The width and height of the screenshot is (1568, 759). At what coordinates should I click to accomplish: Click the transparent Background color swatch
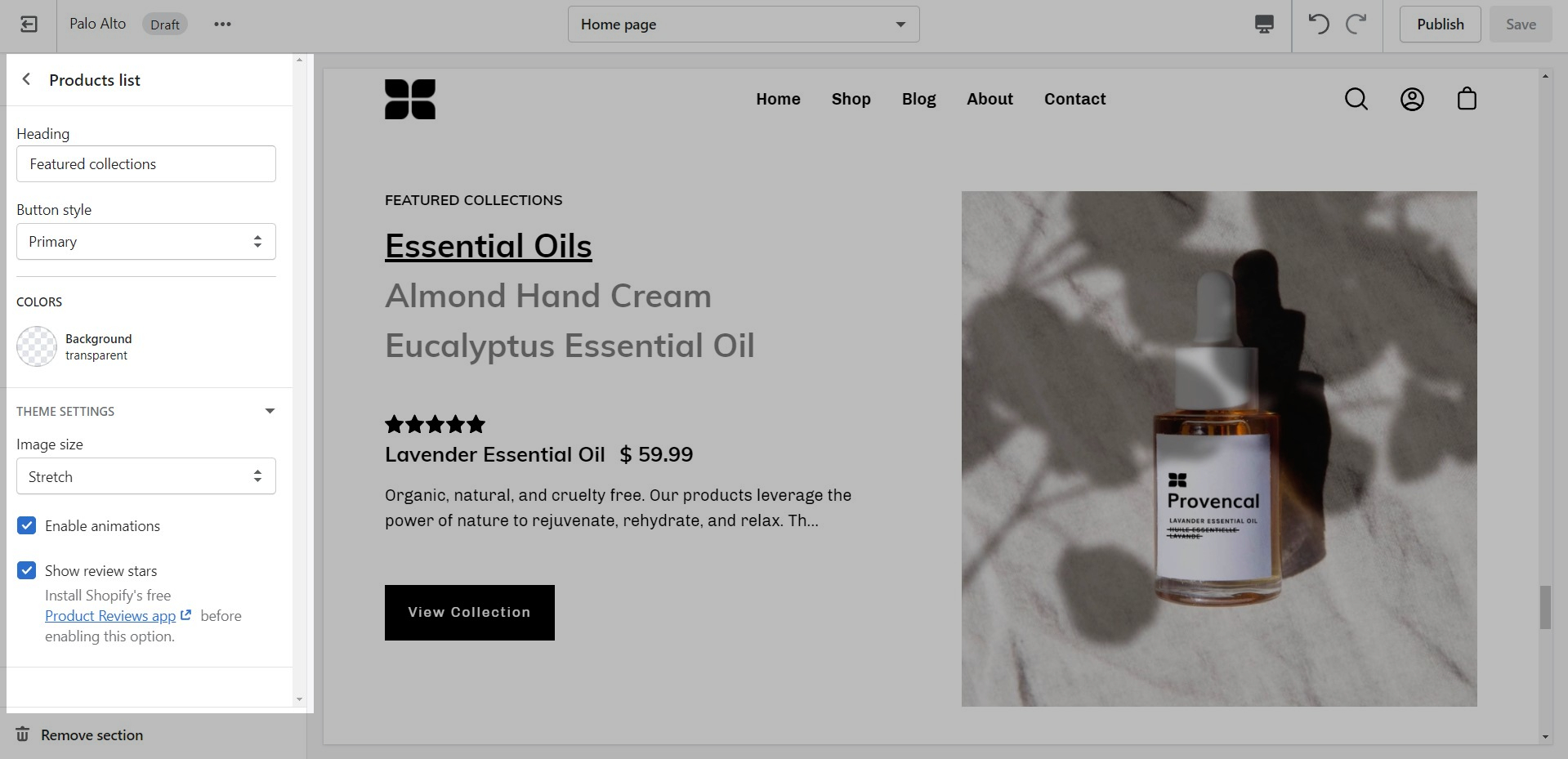(x=37, y=346)
